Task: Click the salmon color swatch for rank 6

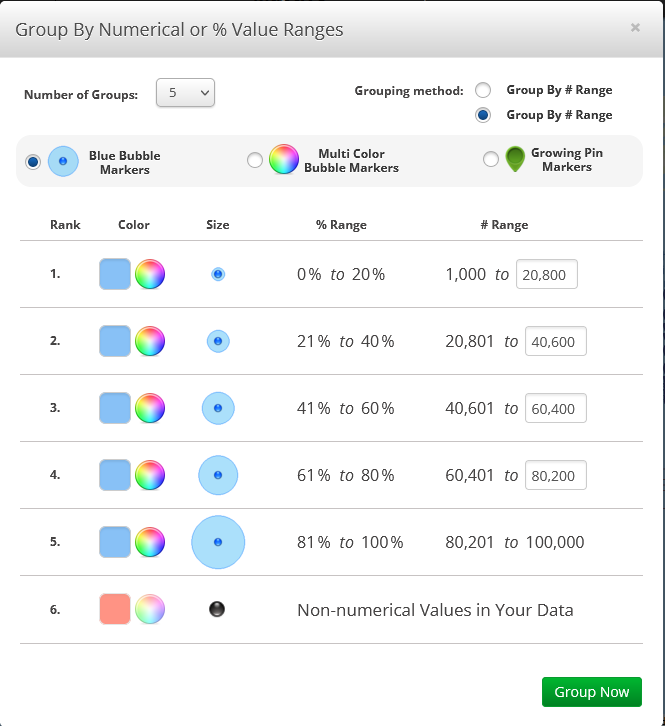Action: tap(115, 609)
